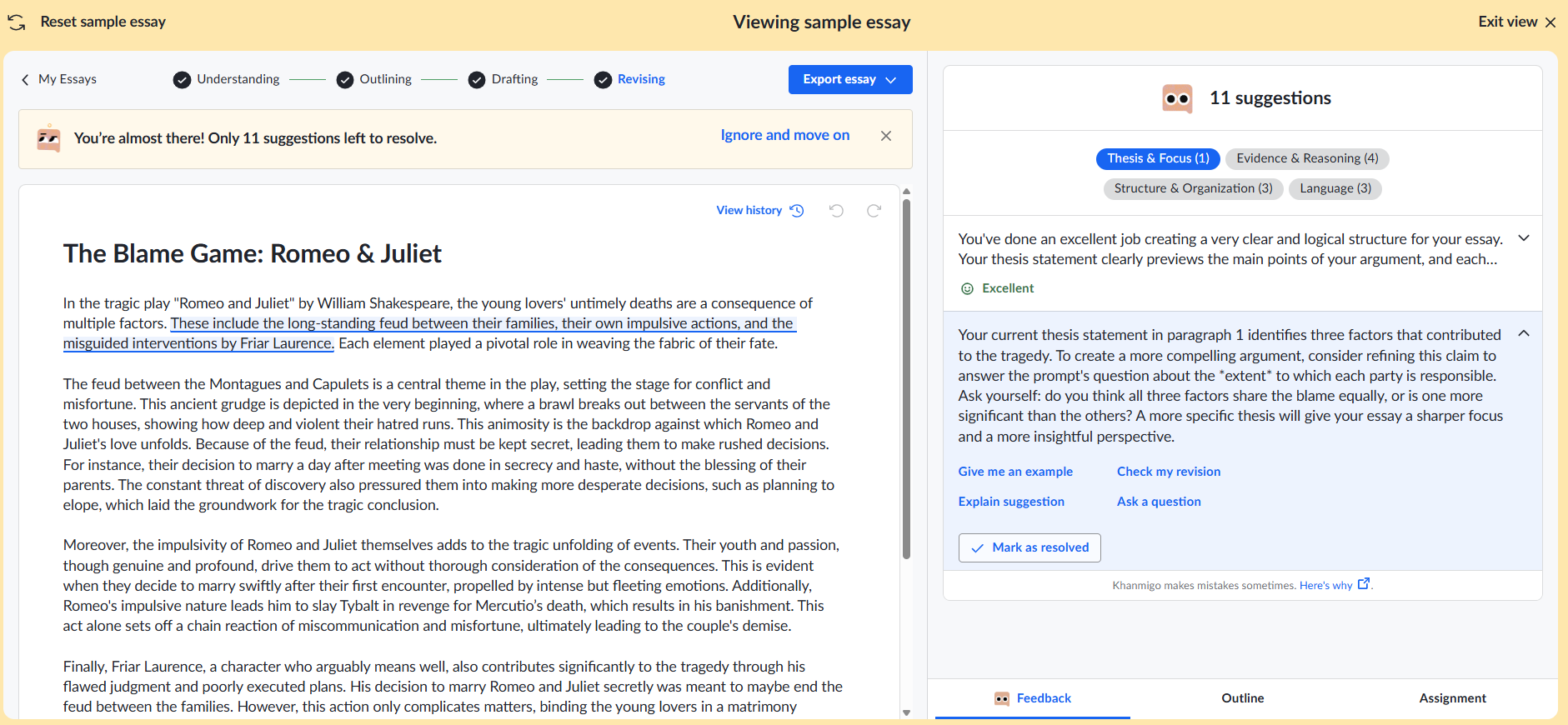Click the Outlining step checkmark icon

tap(345, 80)
